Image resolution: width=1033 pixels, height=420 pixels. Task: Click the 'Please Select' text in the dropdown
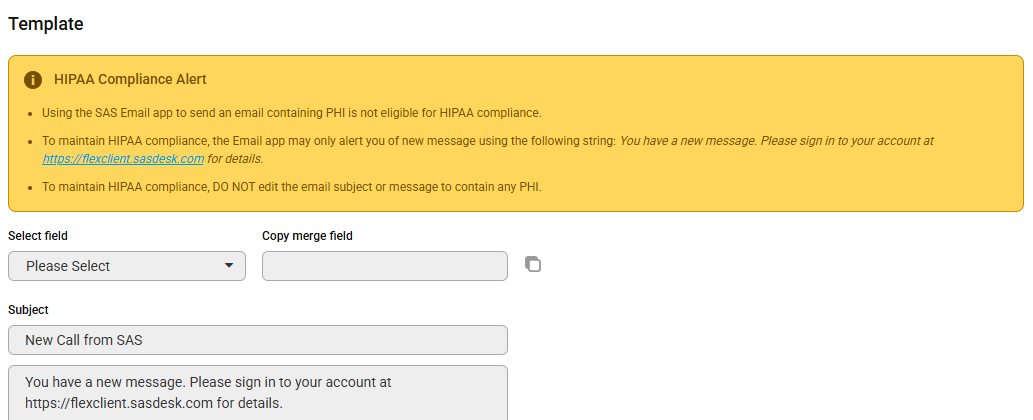(68, 266)
